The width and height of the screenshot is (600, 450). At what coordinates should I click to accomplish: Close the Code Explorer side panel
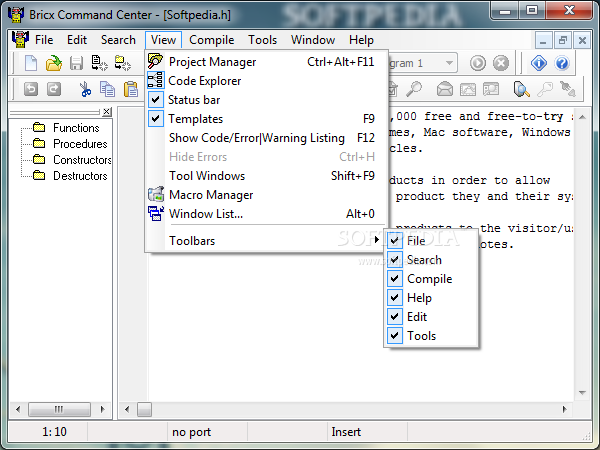pyautogui.click(x=107, y=111)
